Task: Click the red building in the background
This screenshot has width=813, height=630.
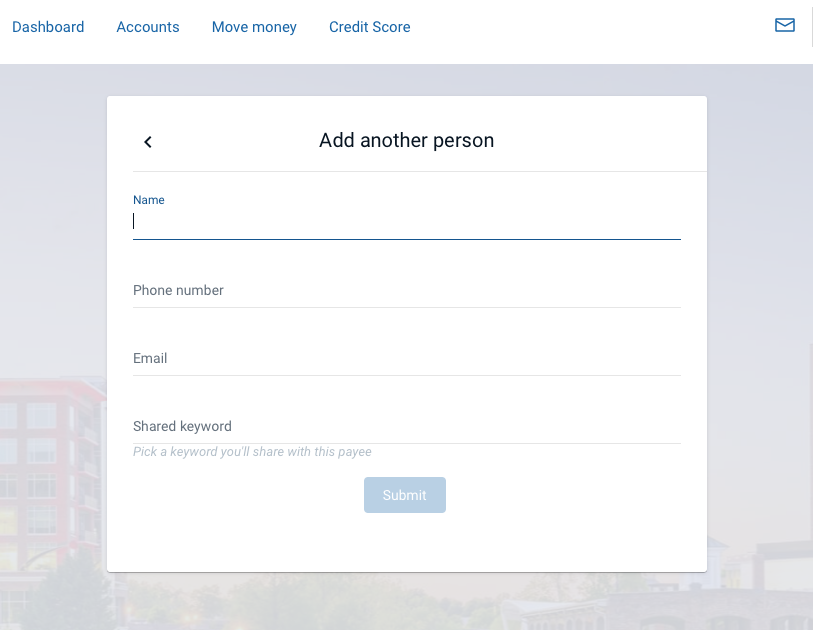Action: (49, 477)
